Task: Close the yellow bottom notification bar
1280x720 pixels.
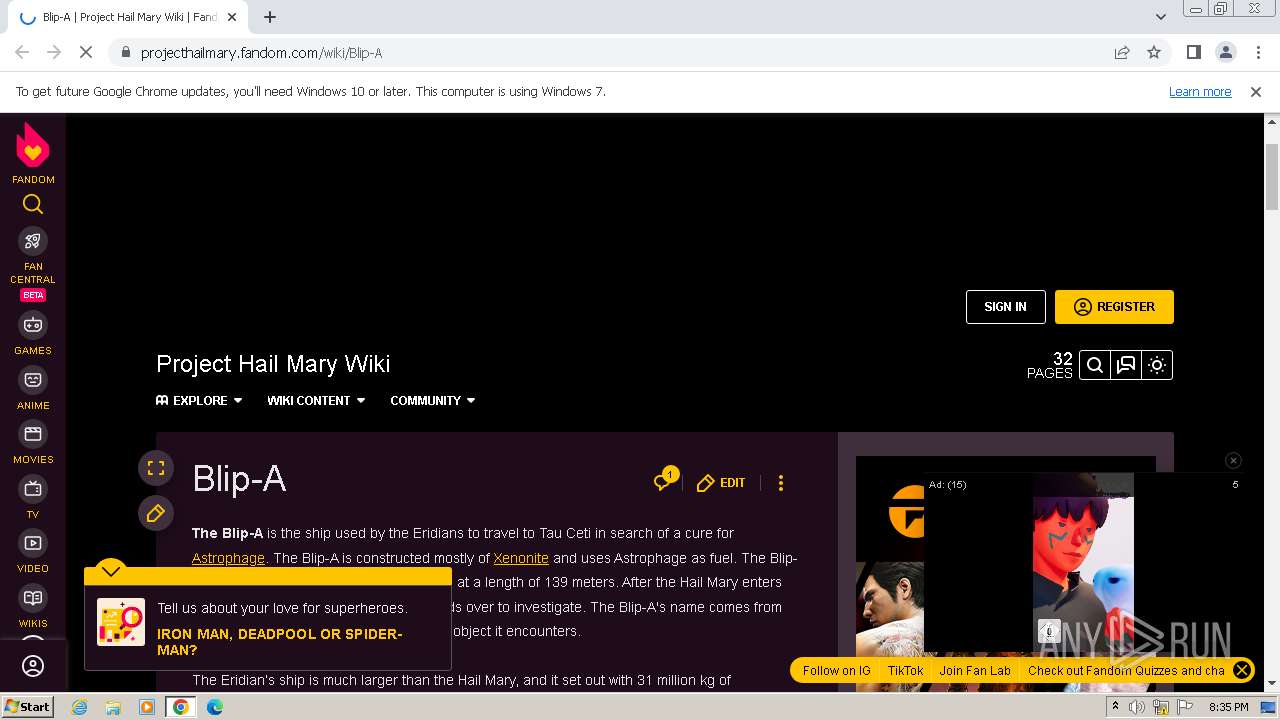Action: tap(1241, 670)
